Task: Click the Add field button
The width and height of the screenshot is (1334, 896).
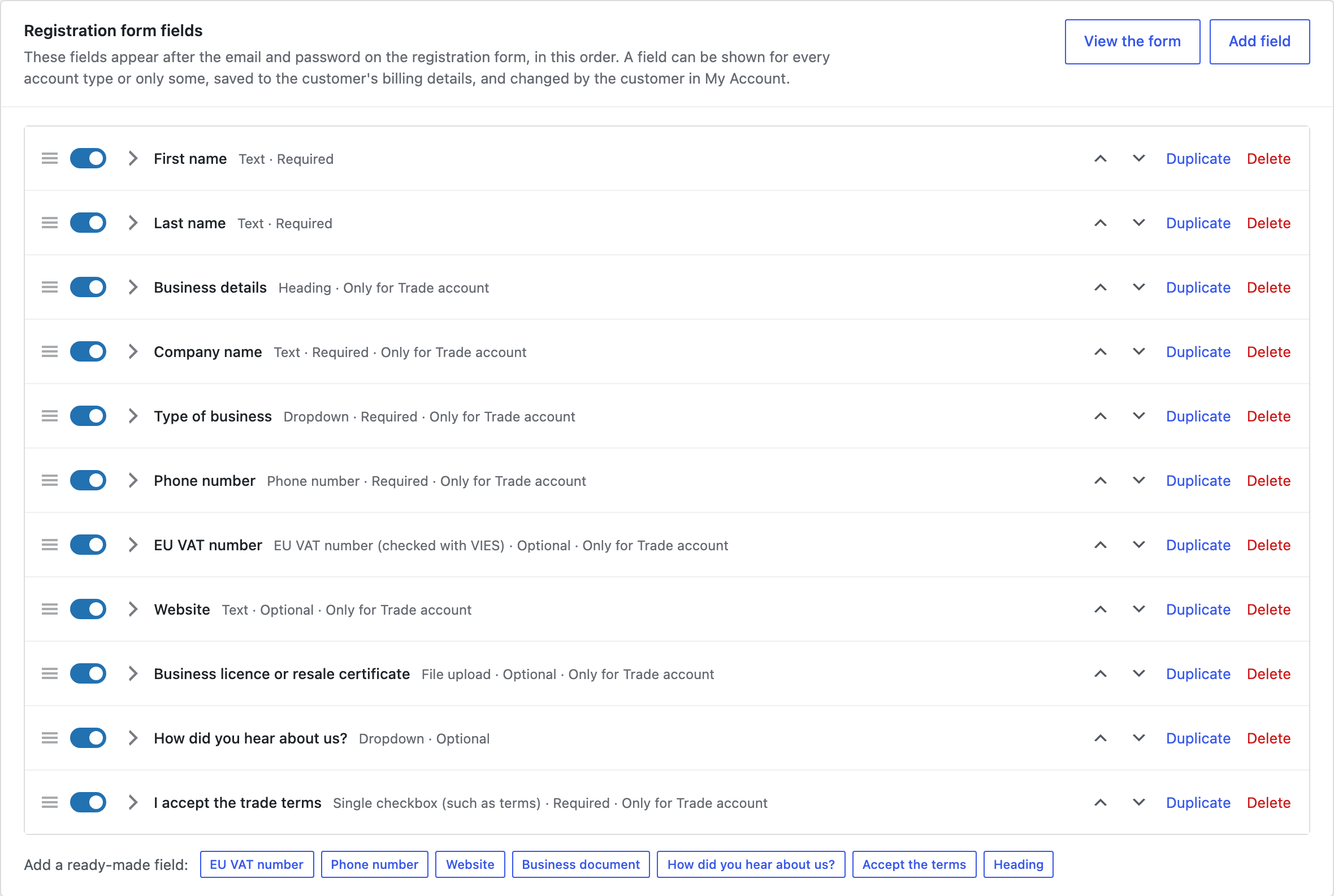Action: 1259,42
